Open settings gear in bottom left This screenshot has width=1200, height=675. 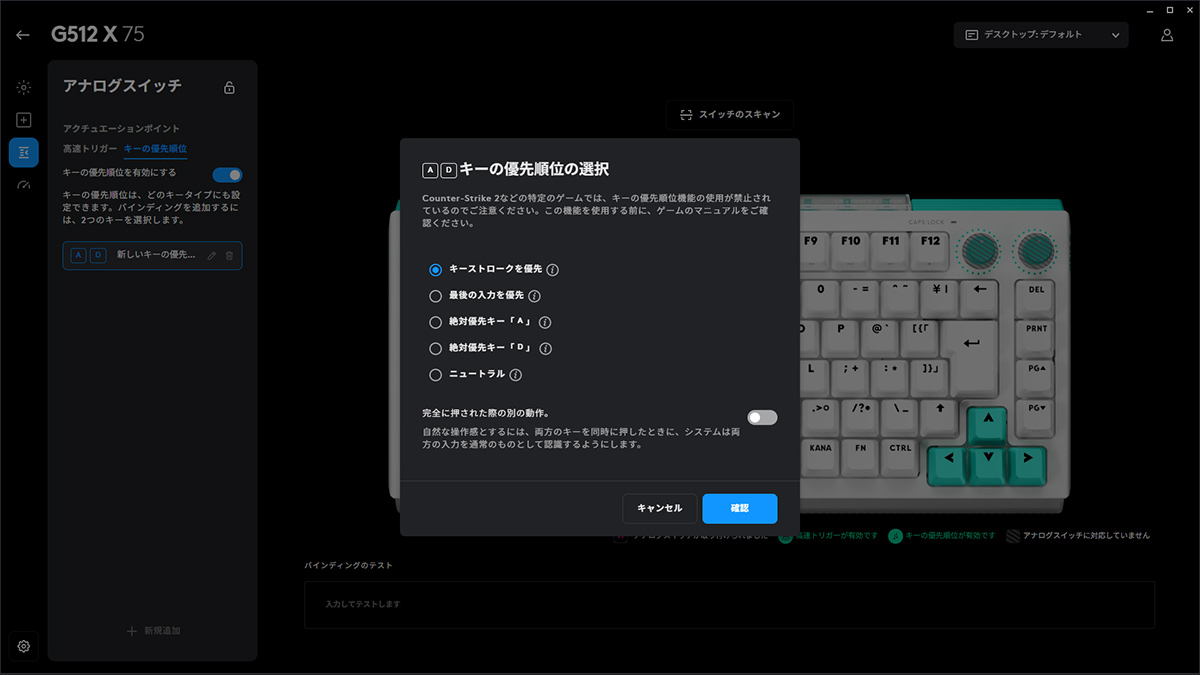tap(23, 646)
